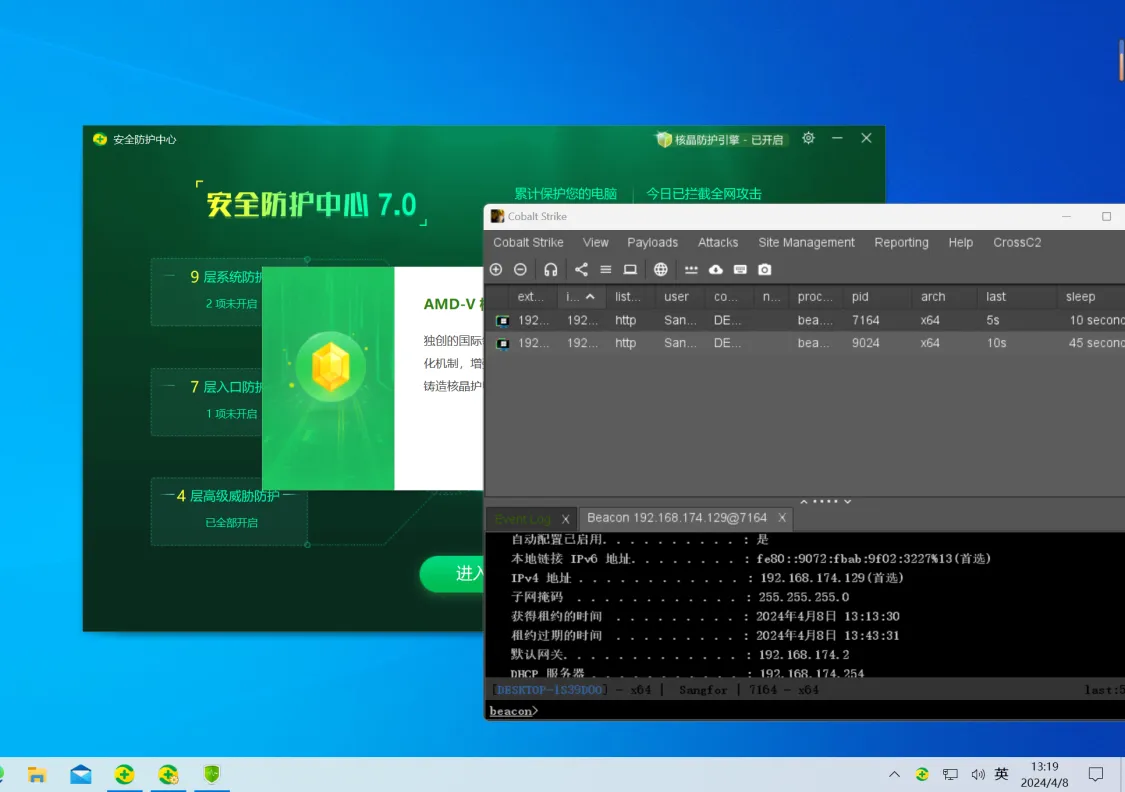The image size is (1125, 792).
Task: Click beacon icon of pid 7164 row
Action: (503, 321)
